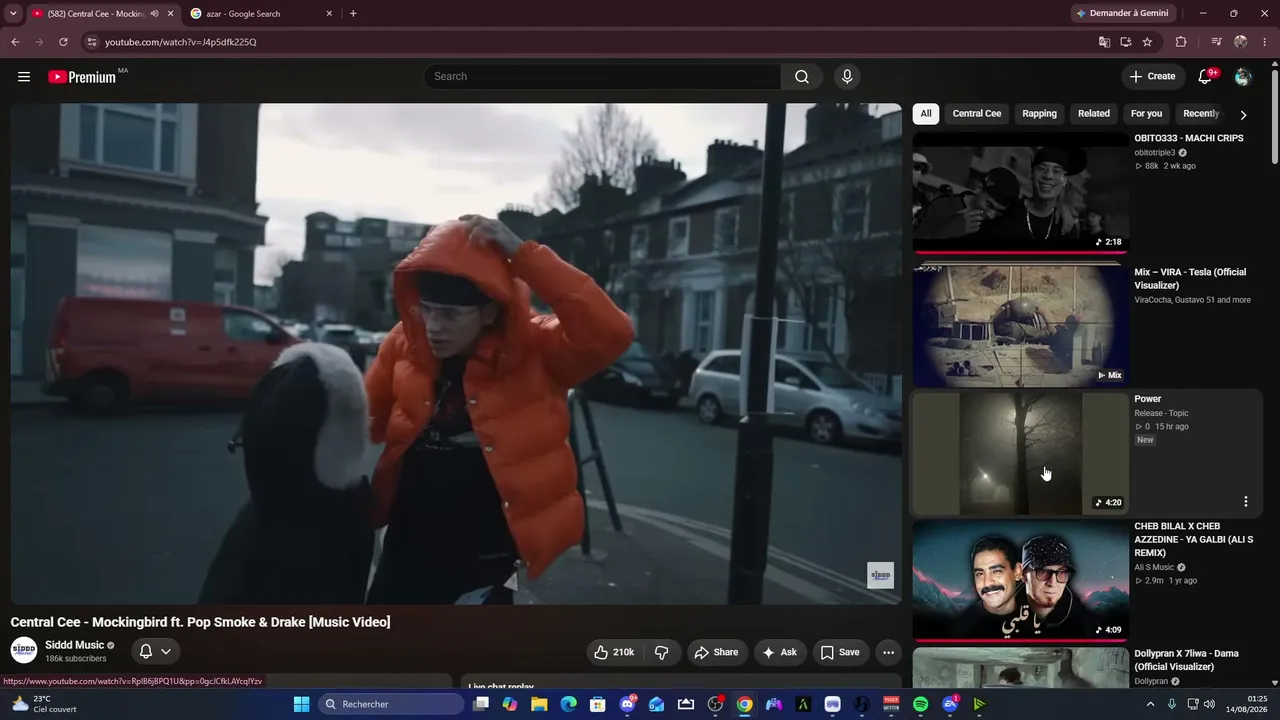Switch to the azar Google Search tab
Viewport: 1280px width, 720px height.
click(261, 14)
